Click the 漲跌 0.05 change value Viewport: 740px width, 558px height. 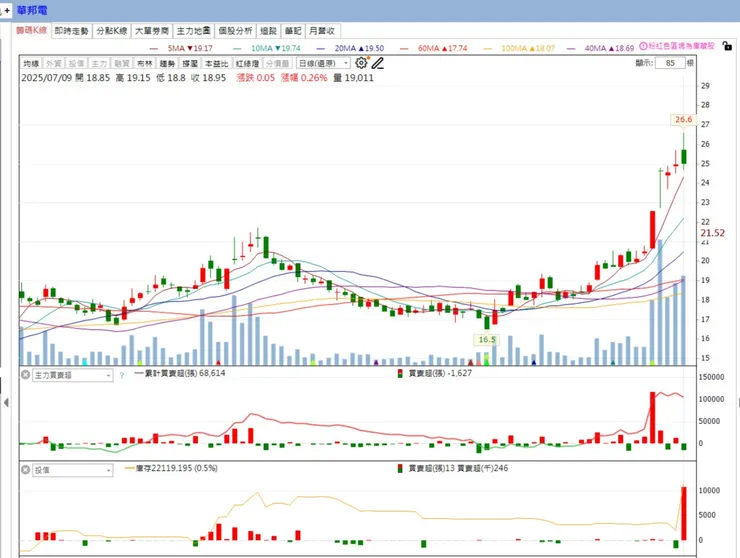(x=255, y=78)
